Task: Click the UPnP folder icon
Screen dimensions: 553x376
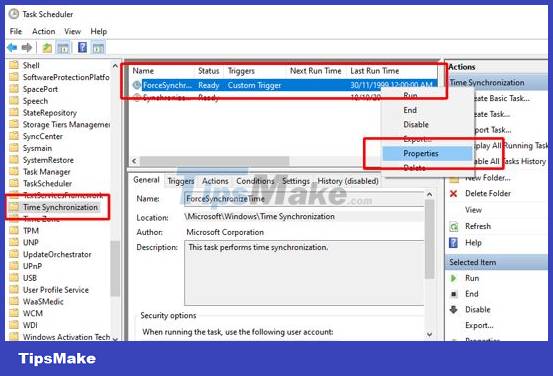Action: 14,266
